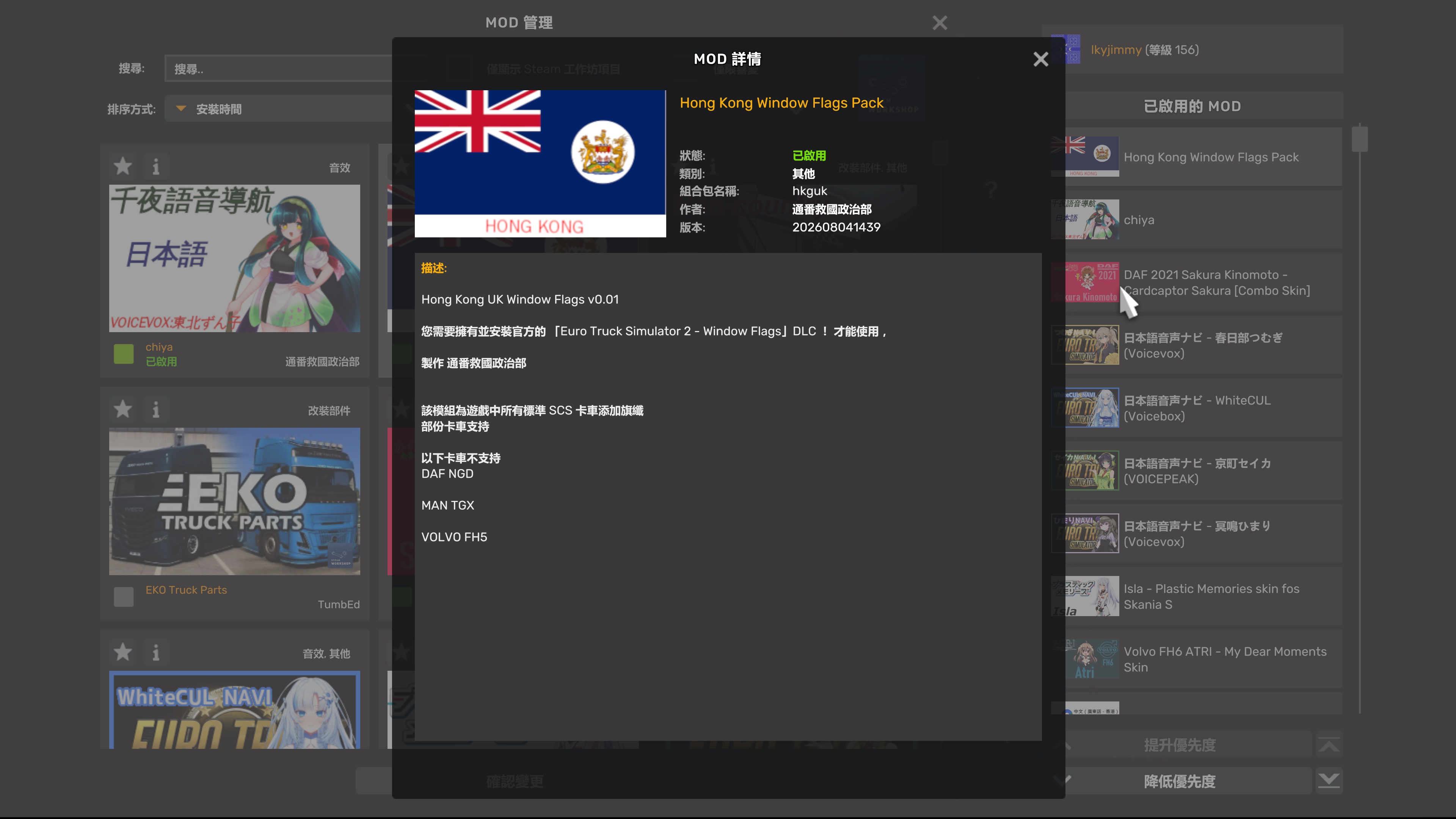Click the "Hong Kong Window Flags Pack" details title
The width and height of the screenshot is (1456, 819).
pos(781,103)
